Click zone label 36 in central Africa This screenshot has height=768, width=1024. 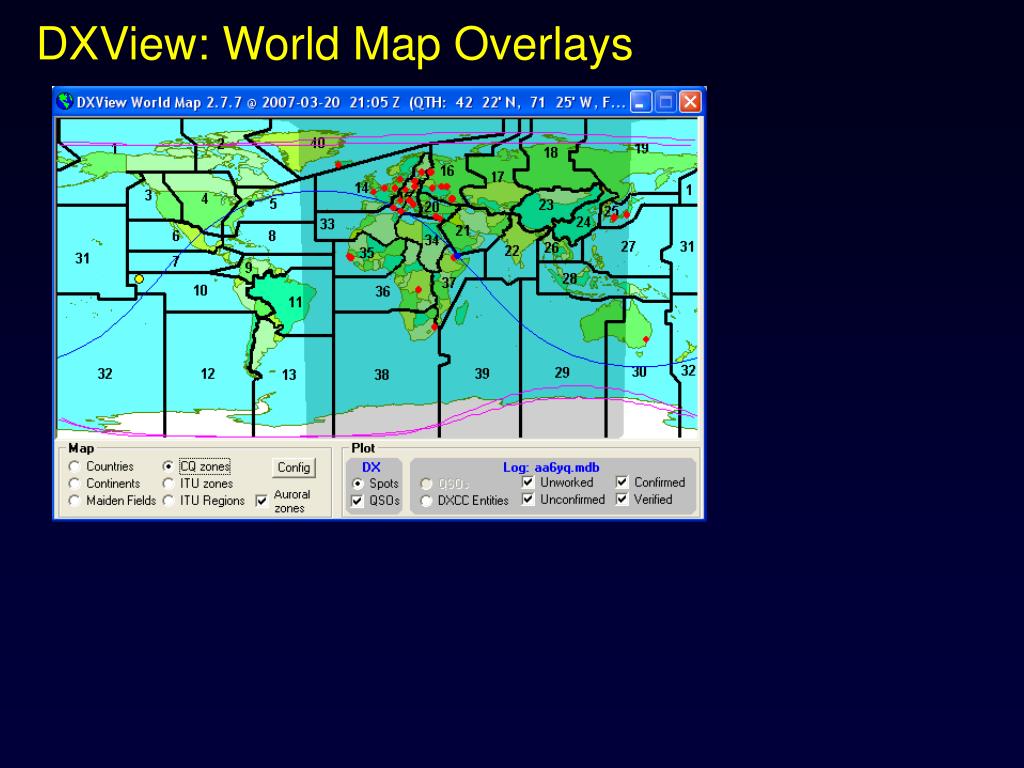coord(383,291)
